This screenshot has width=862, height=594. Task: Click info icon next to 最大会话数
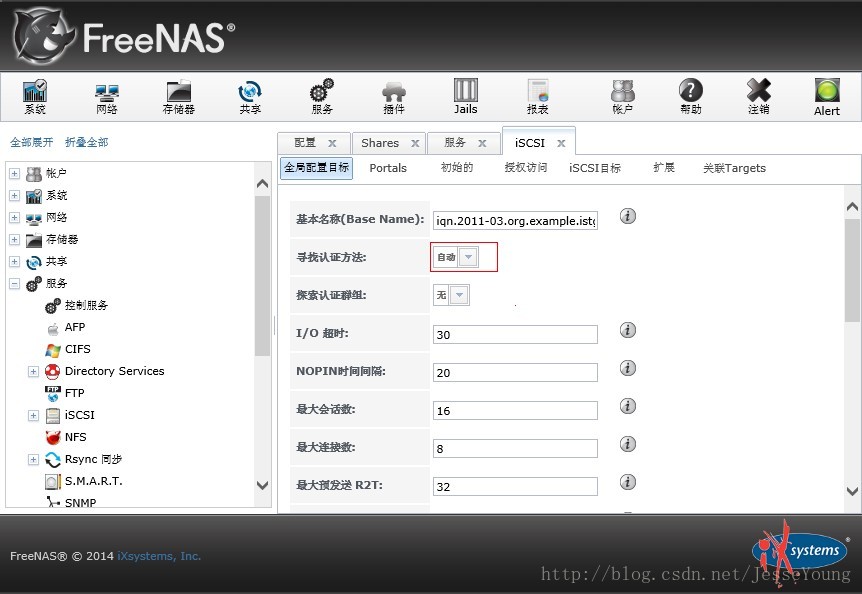click(628, 406)
